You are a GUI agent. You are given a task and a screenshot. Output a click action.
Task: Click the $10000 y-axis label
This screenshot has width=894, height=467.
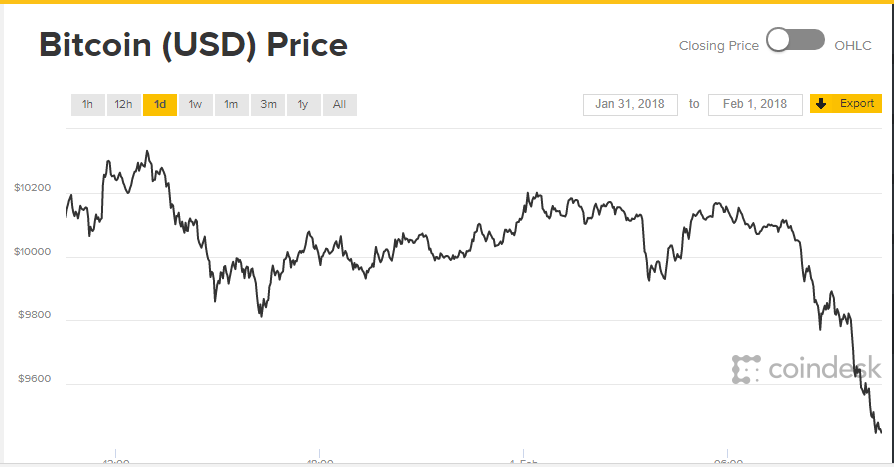[x=31, y=252]
